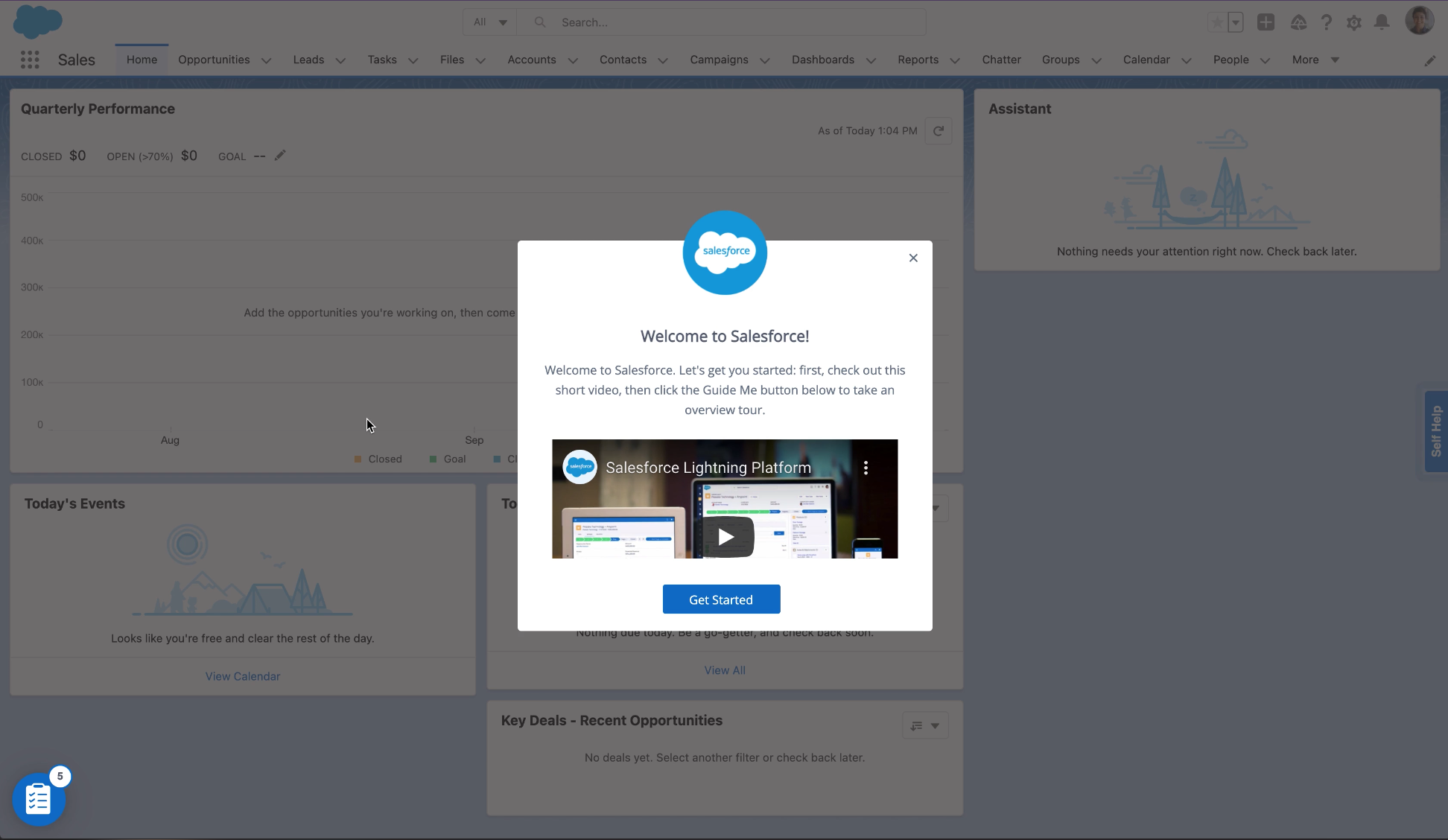This screenshot has height=840, width=1448.
Task: Open your profile avatar photo
Action: pos(1420,20)
